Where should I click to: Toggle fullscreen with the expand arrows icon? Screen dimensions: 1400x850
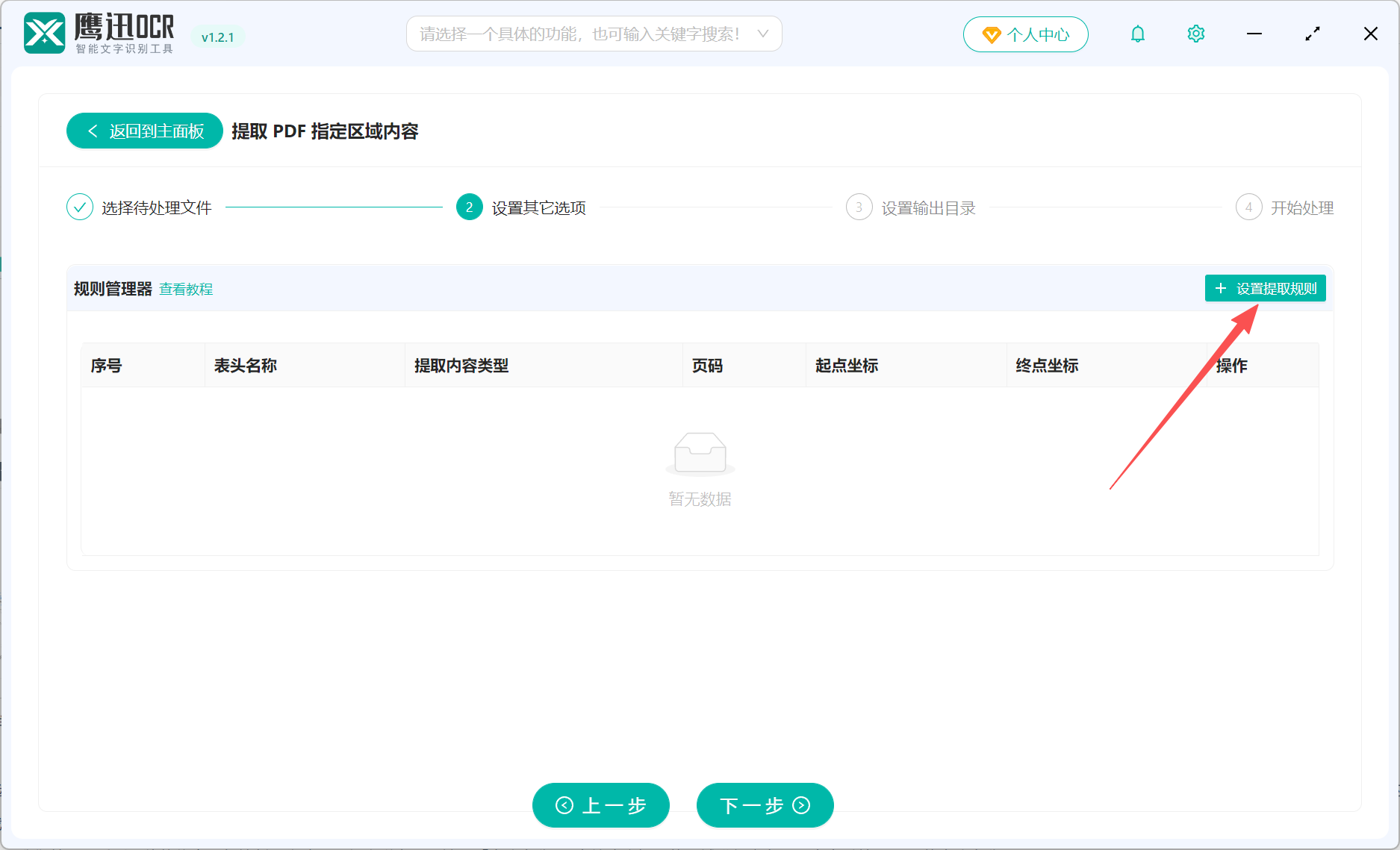(1313, 34)
